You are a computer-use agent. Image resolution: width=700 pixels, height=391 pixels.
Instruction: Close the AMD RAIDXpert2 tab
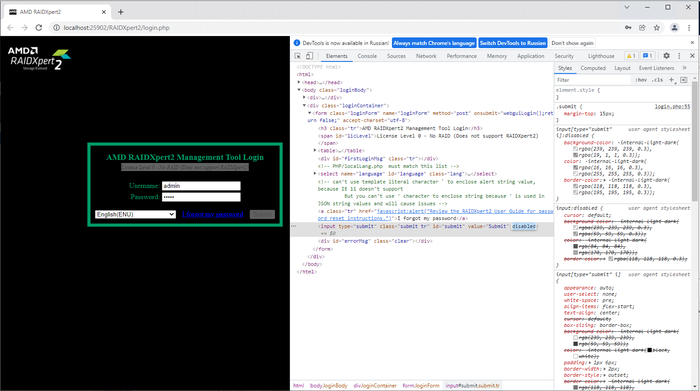[x=104, y=12]
